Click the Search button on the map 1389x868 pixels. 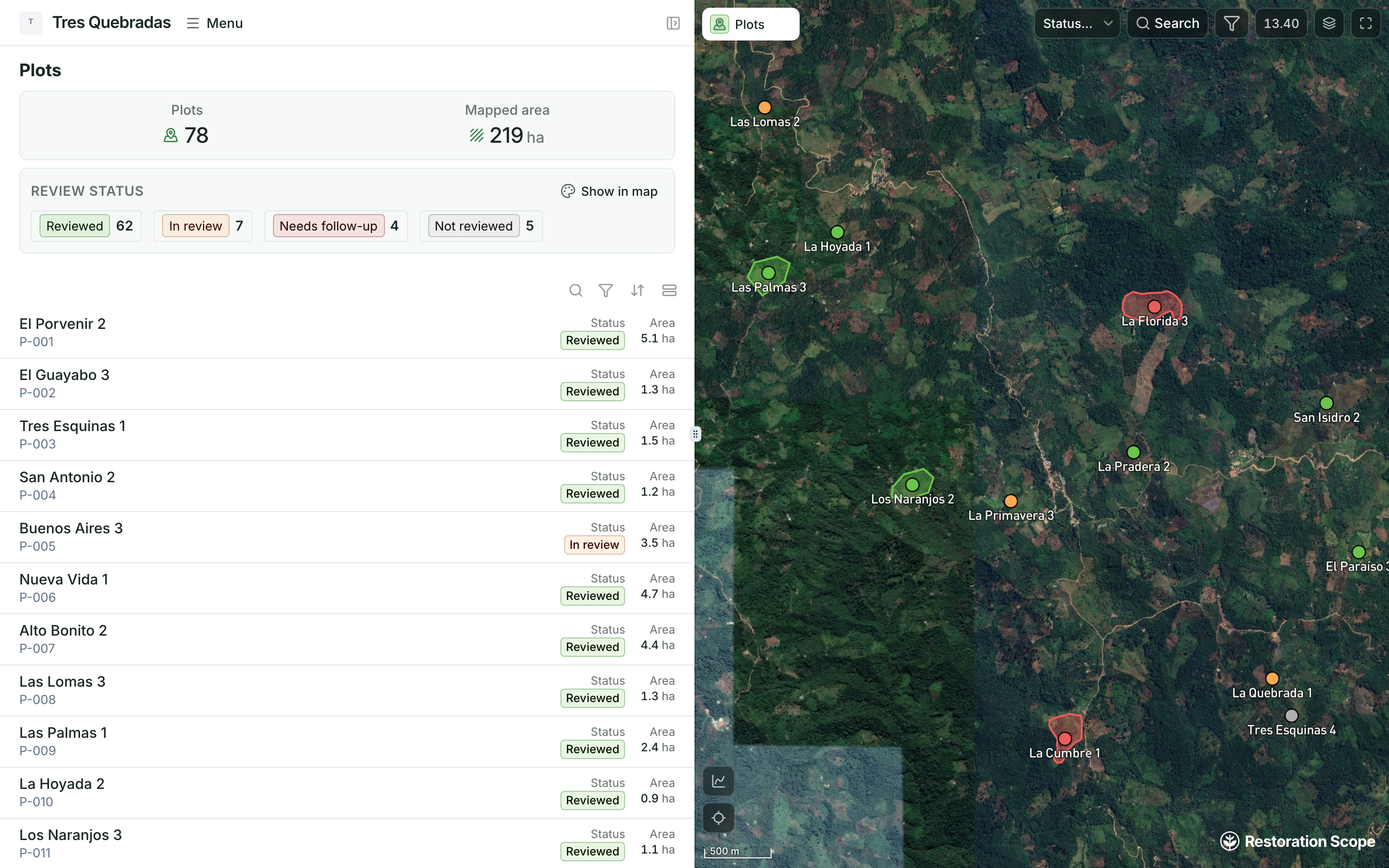[1168, 23]
